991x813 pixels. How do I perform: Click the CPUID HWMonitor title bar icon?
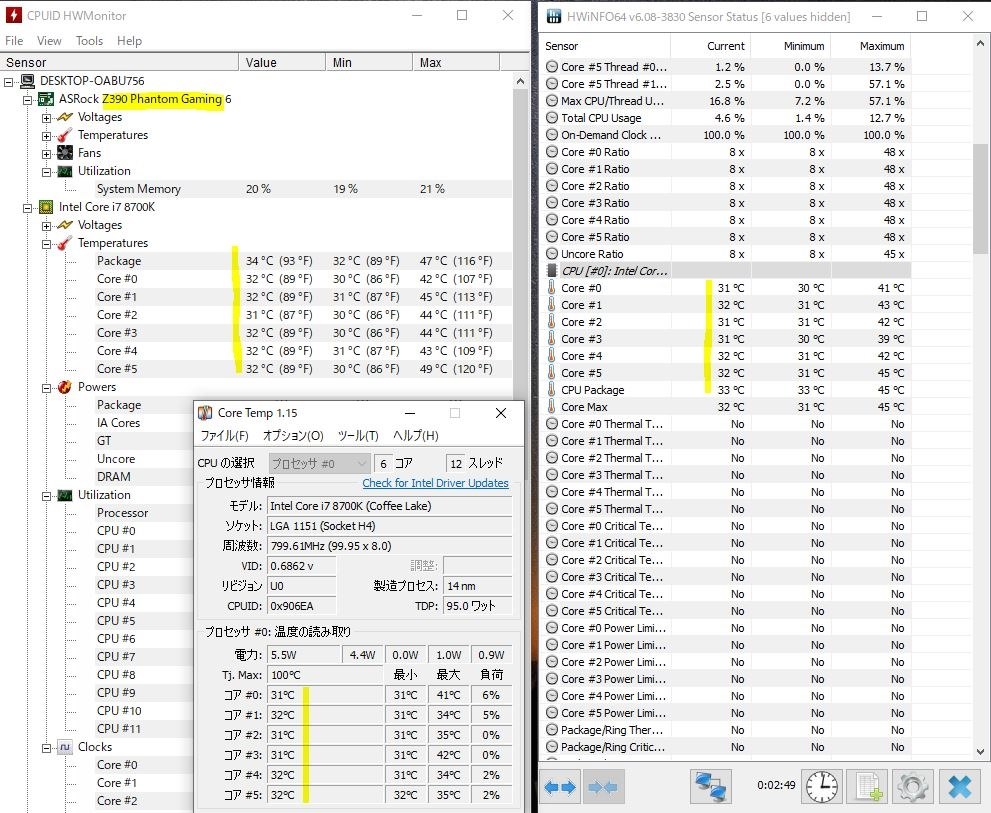pos(14,15)
